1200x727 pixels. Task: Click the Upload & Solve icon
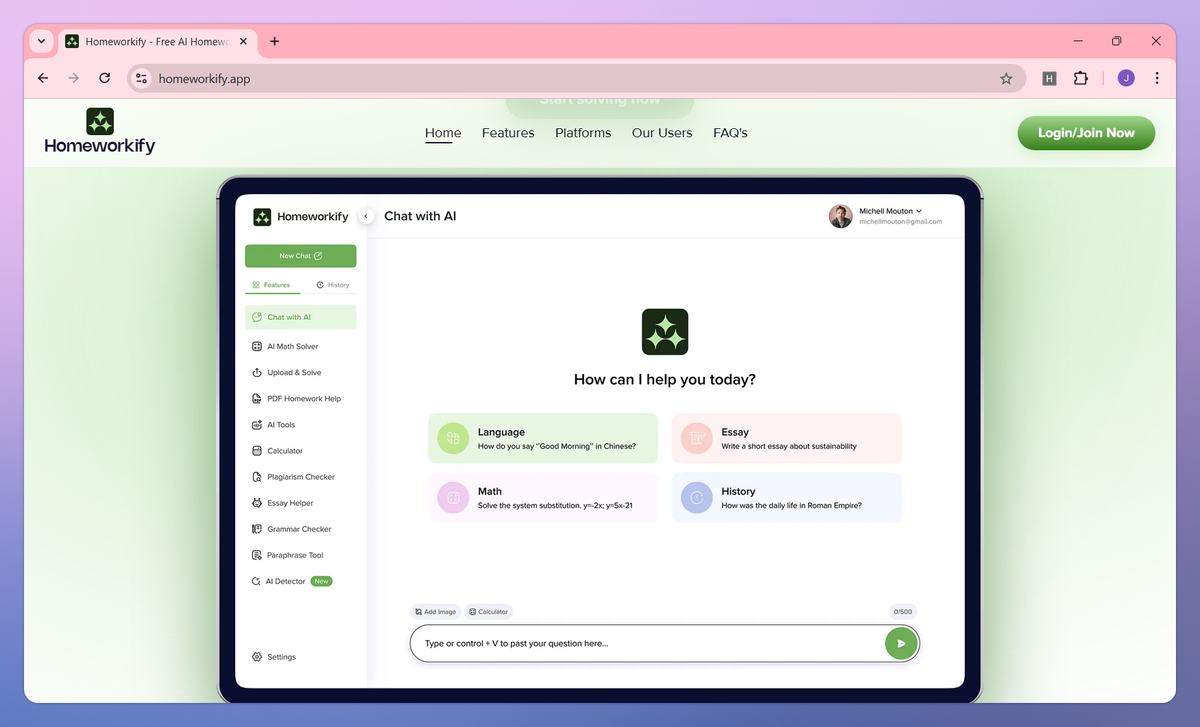pos(257,372)
